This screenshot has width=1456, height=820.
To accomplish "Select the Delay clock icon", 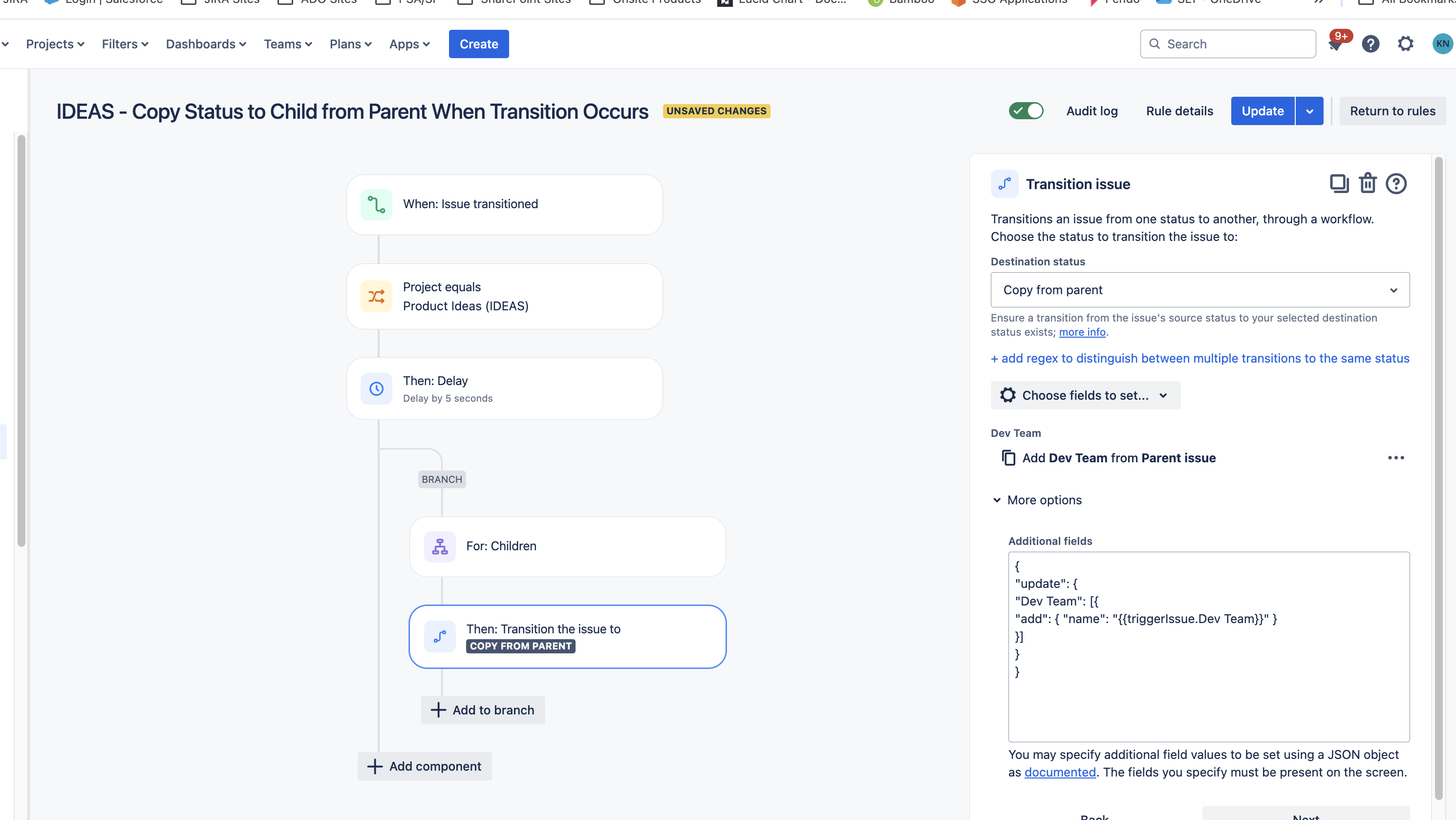I will [376, 389].
